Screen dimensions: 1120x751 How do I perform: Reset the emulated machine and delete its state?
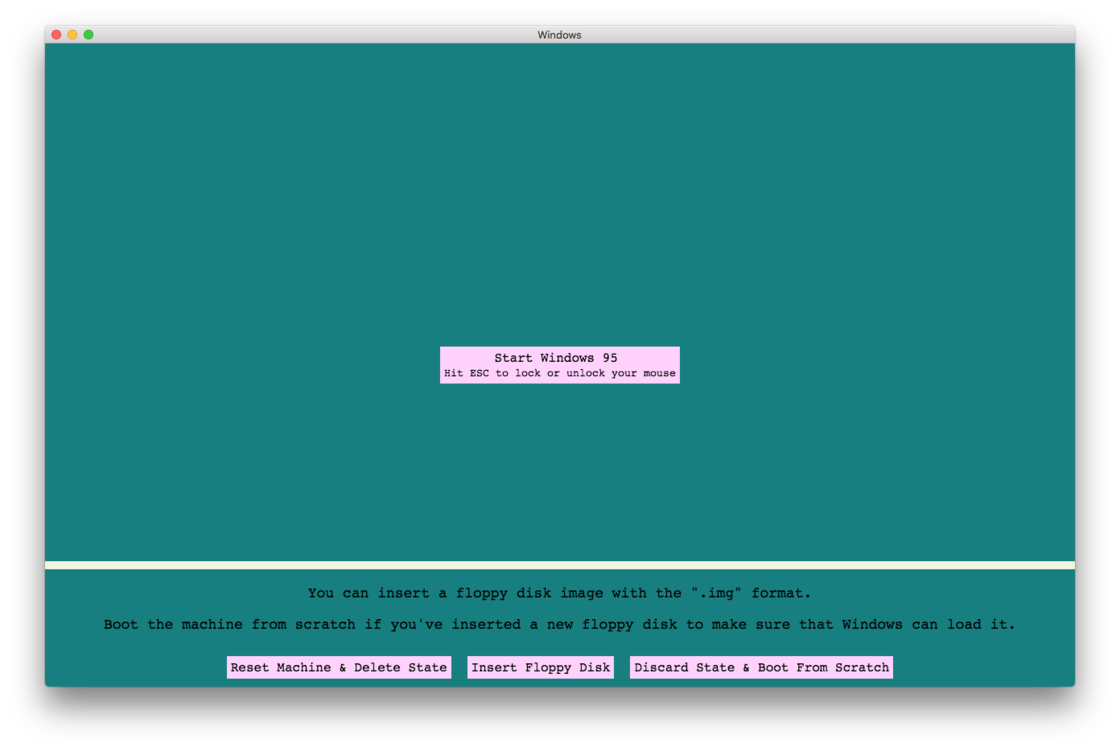(338, 667)
